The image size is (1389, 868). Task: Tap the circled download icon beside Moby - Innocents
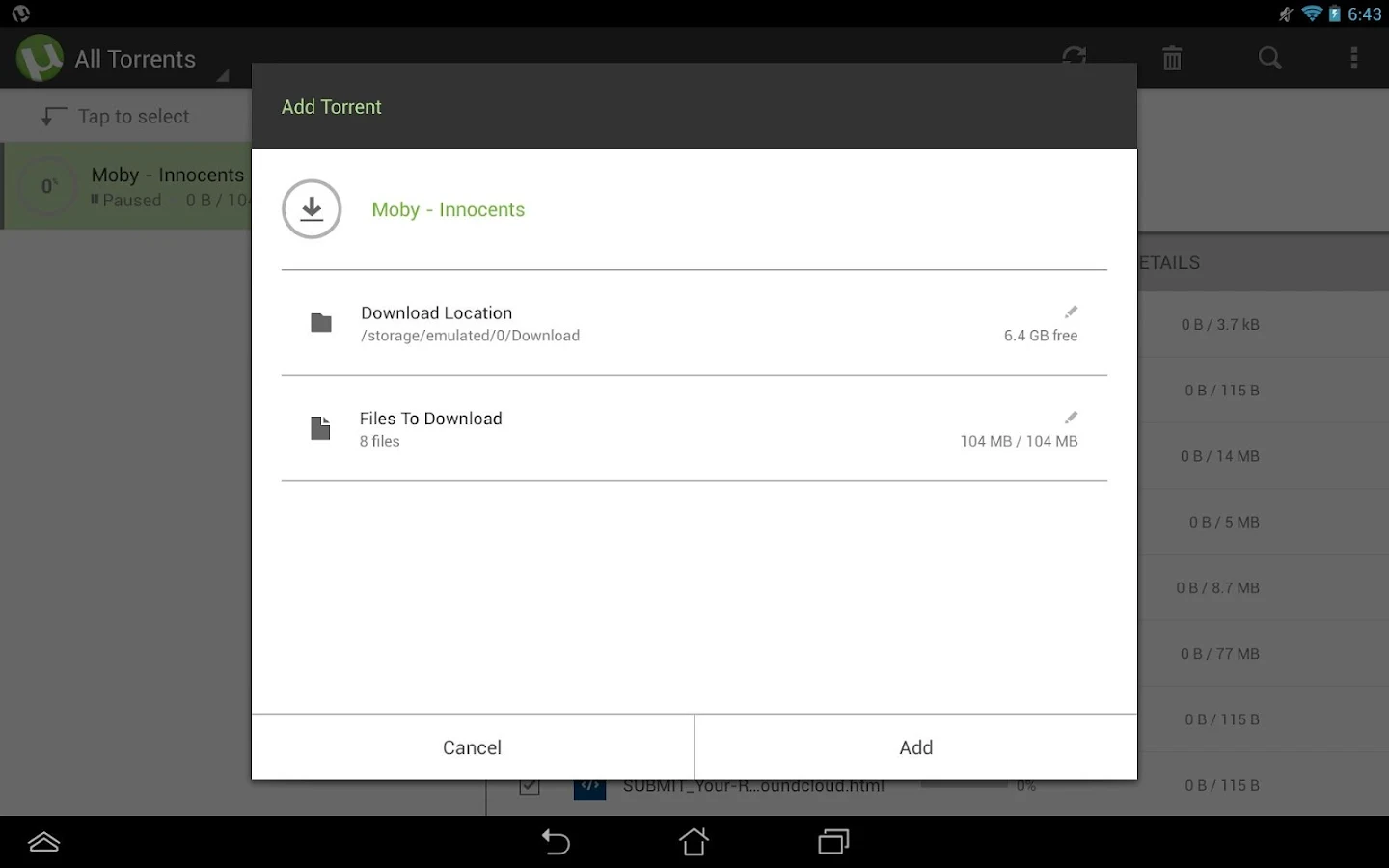312,208
